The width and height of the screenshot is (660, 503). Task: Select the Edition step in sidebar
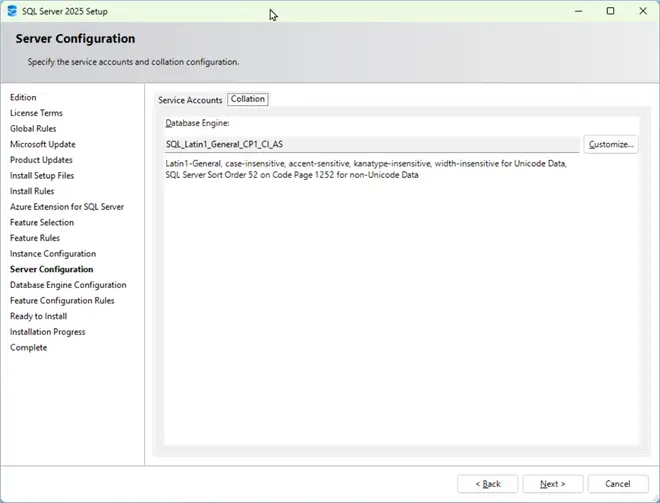(x=23, y=97)
